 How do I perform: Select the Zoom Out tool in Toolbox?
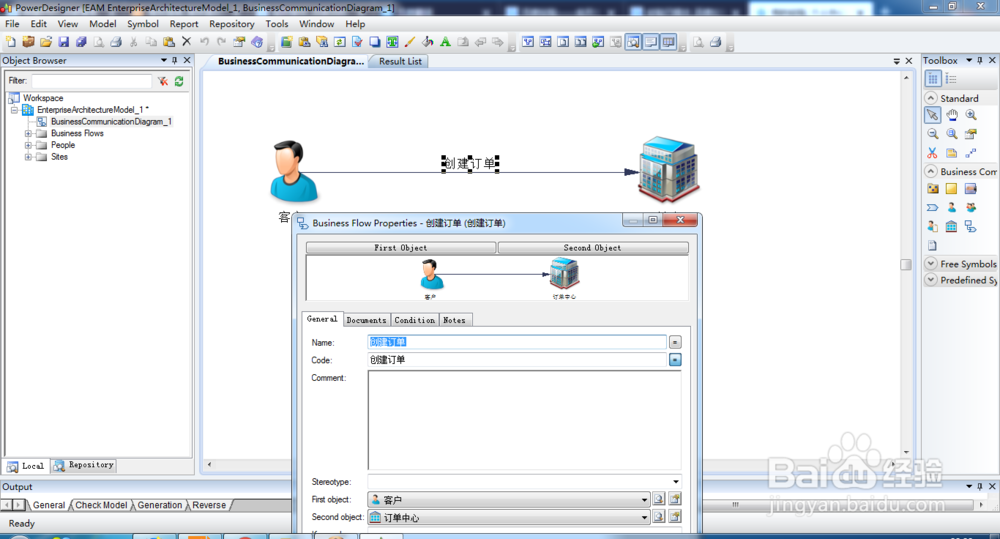pyautogui.click(x=932, y=134)
